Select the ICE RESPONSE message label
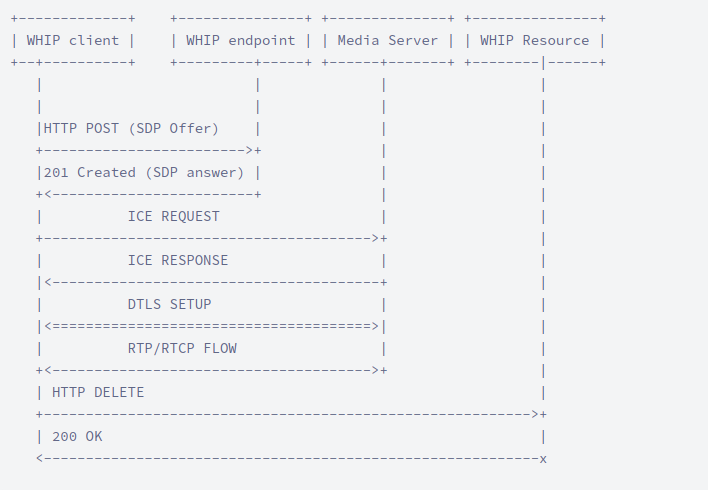 click(x=177, y=260)
